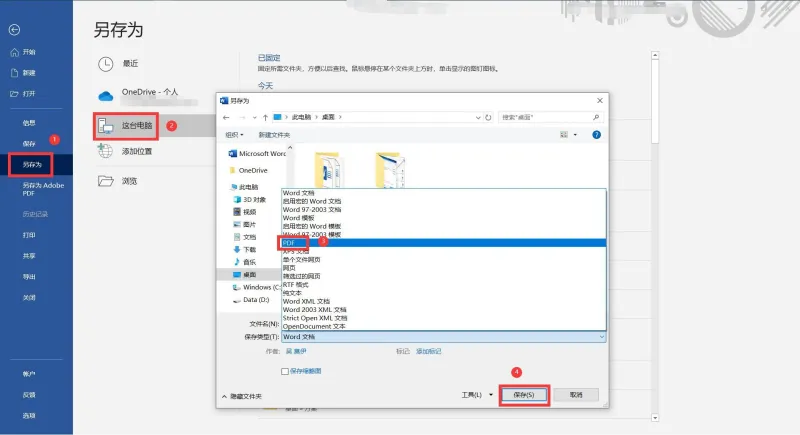Open the 信息 backstage page

[29, 123]
